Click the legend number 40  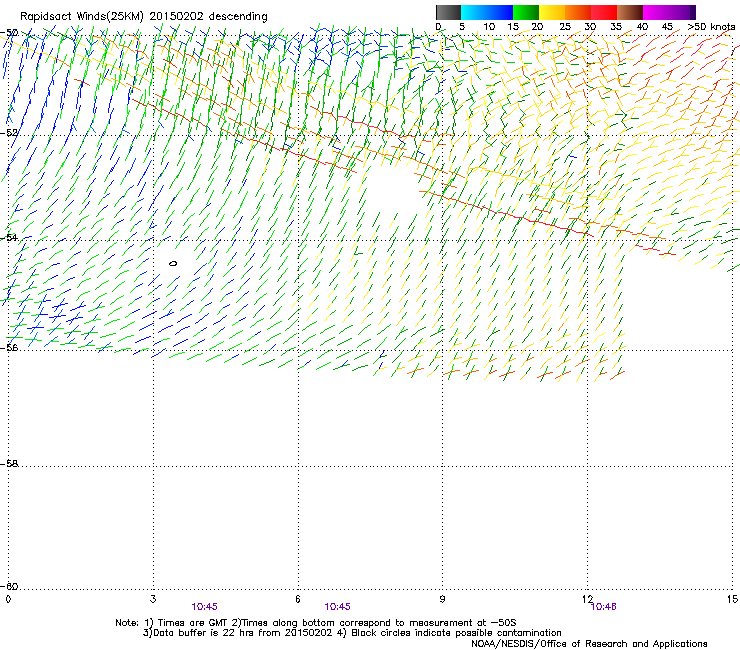coord(642,26)
